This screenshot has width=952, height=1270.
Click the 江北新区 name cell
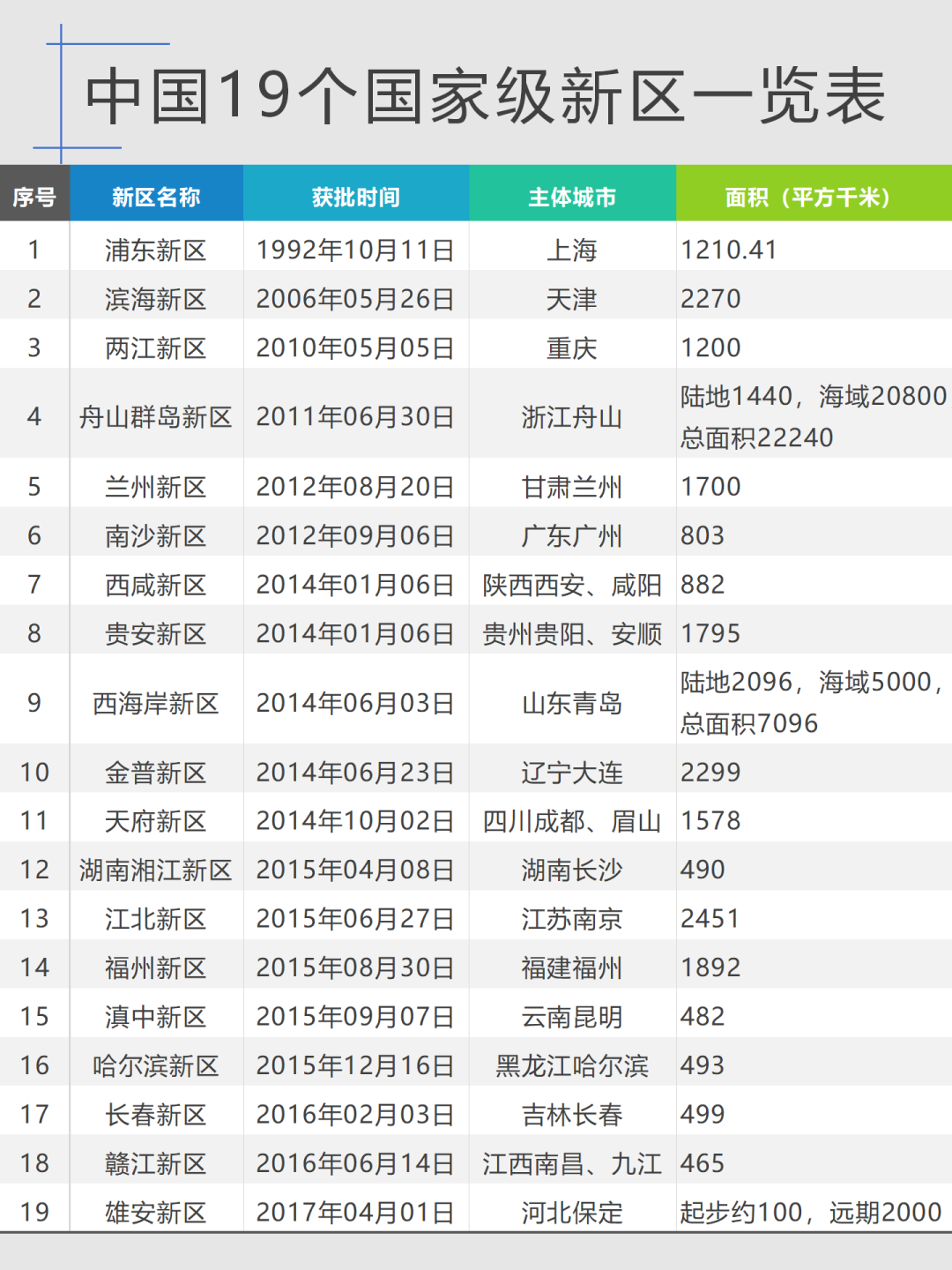coord(156,919)
